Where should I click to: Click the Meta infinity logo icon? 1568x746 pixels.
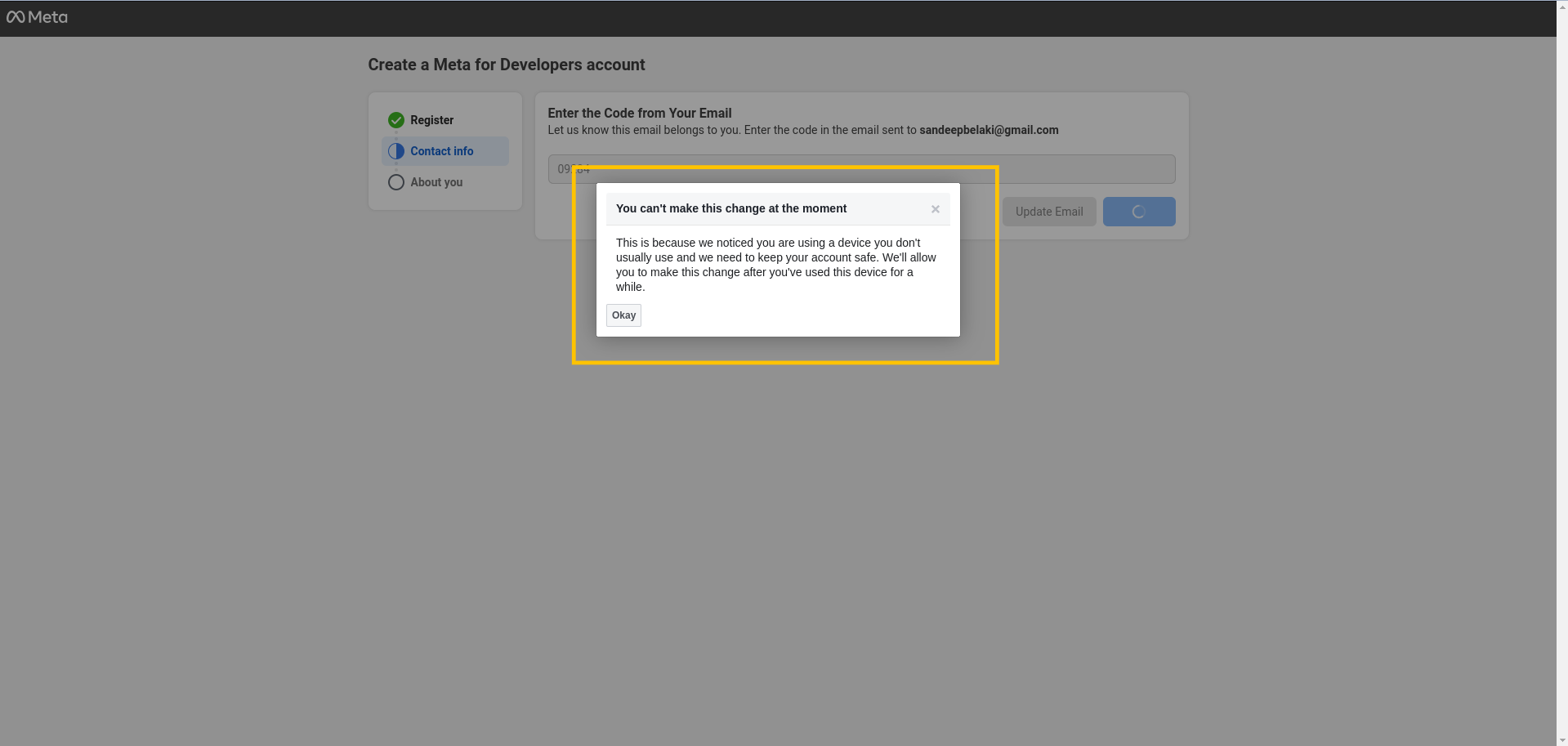tap(16, 17)
